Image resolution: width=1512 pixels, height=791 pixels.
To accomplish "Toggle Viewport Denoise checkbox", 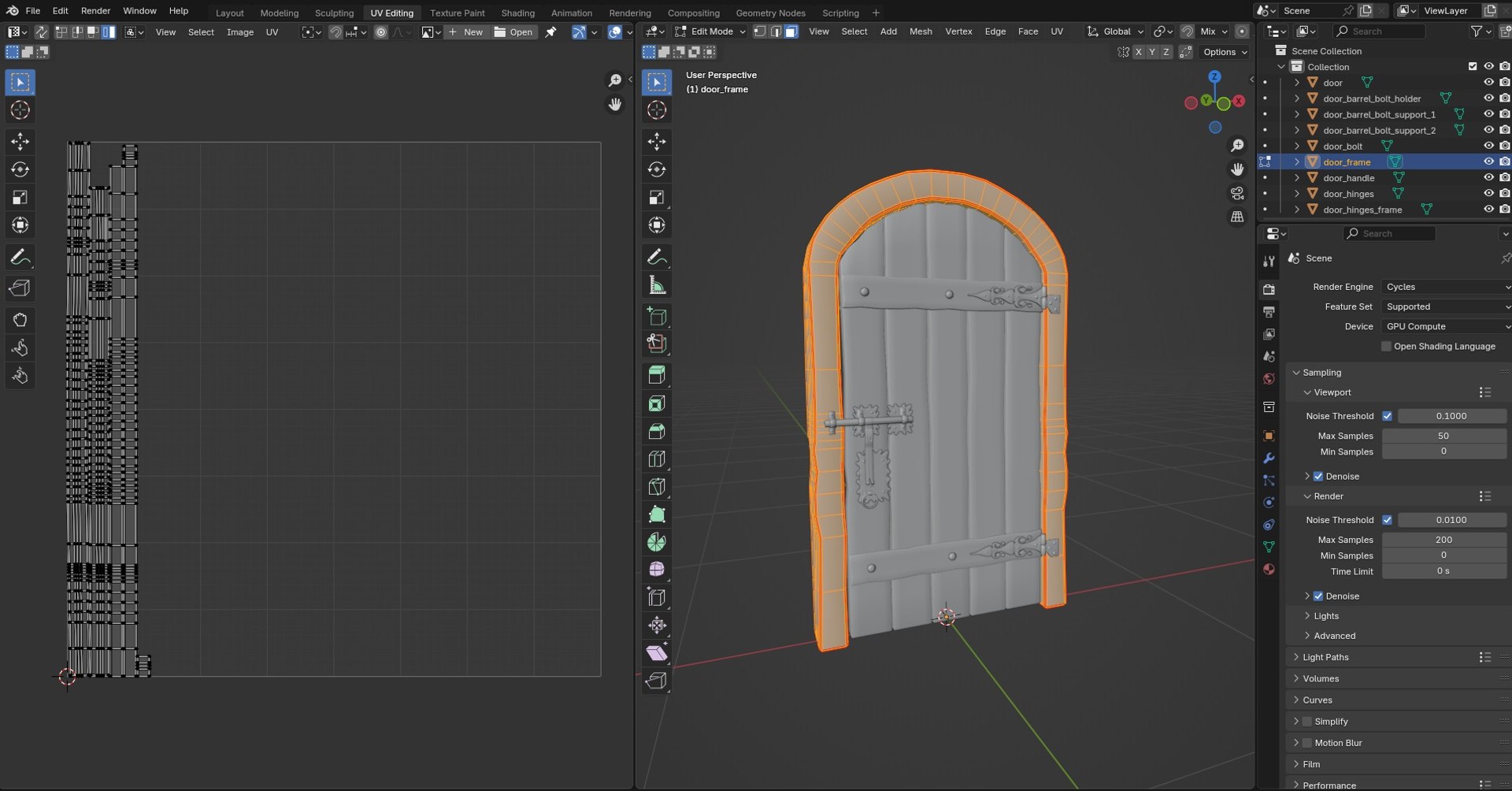I will point(1318,477).
